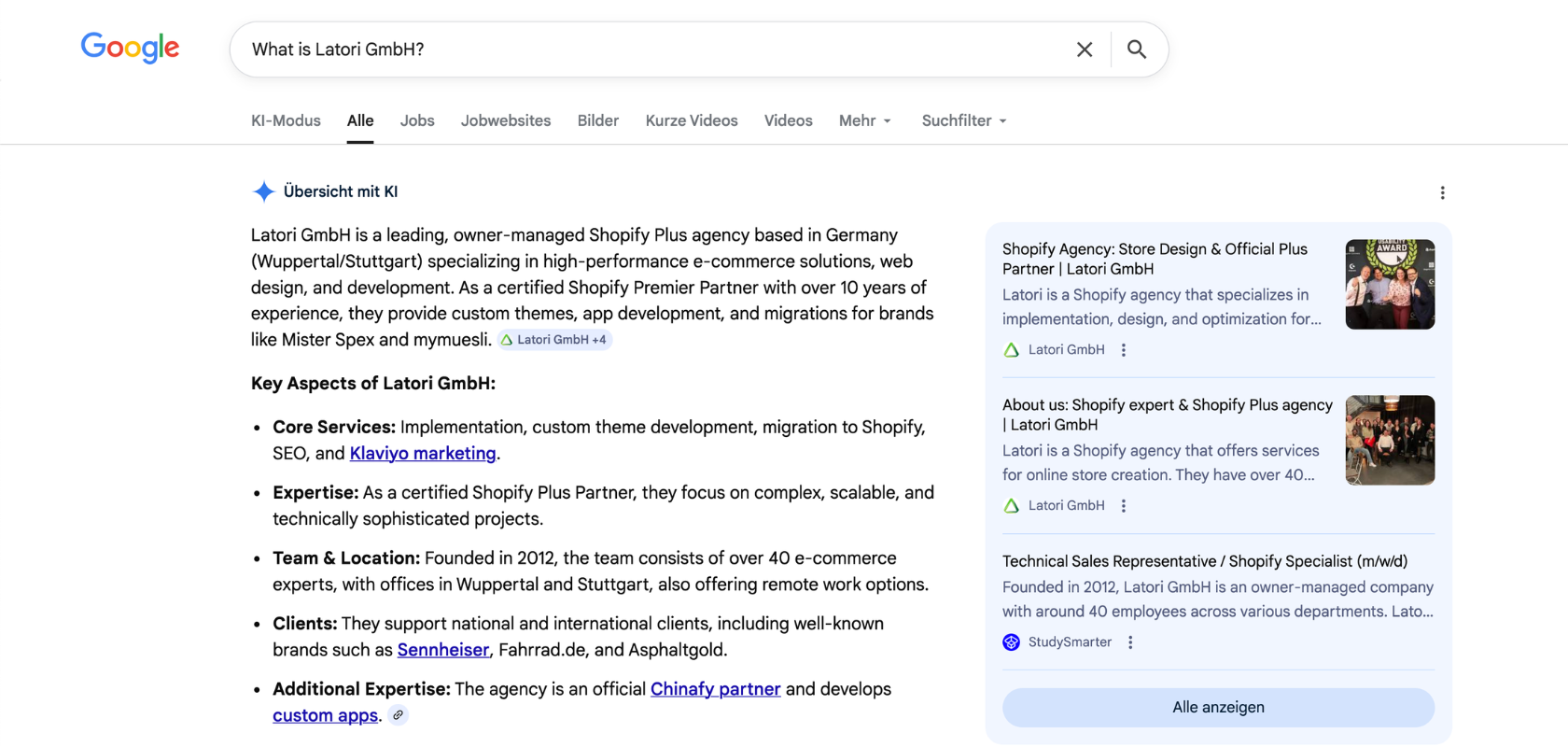Open the Sennheiser link
This screenshot has height=747, width=1568.
point(443,650)
